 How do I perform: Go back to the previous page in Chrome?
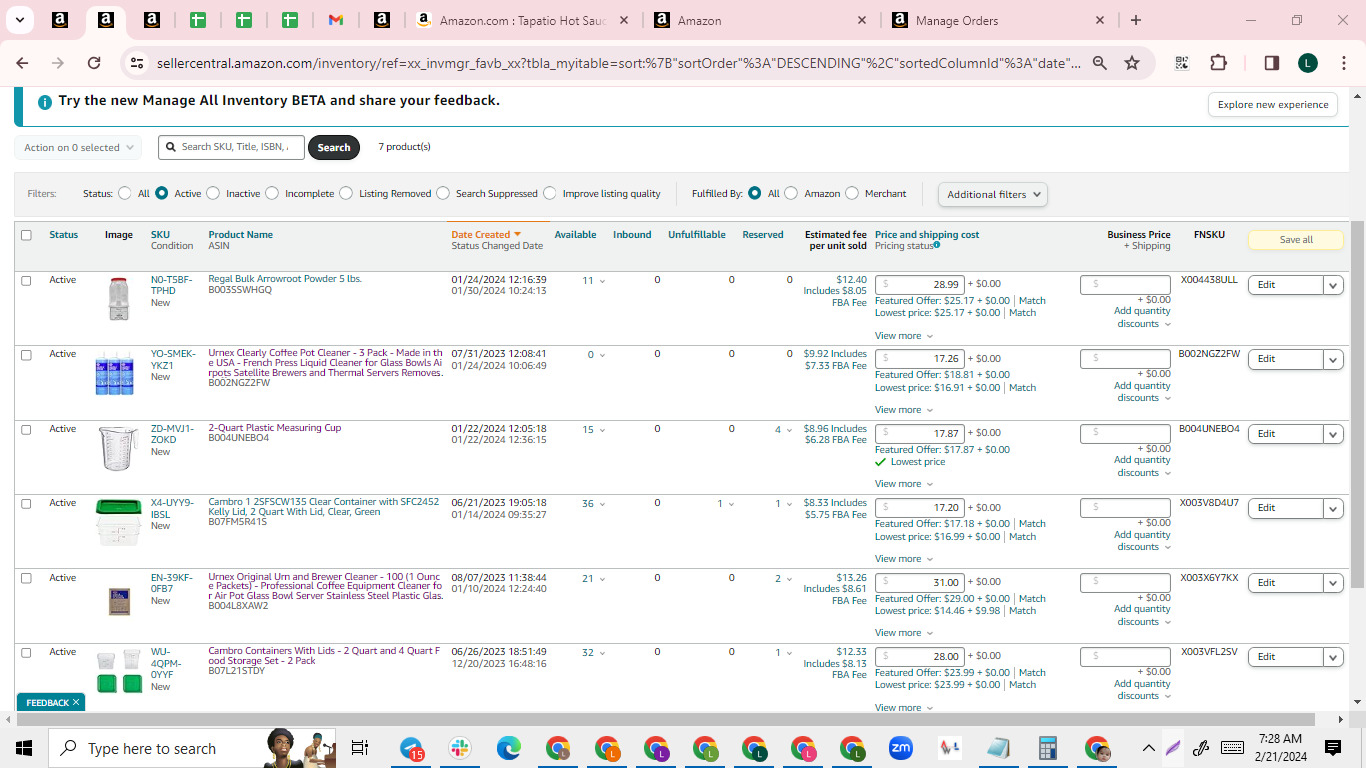coord(22,63)
